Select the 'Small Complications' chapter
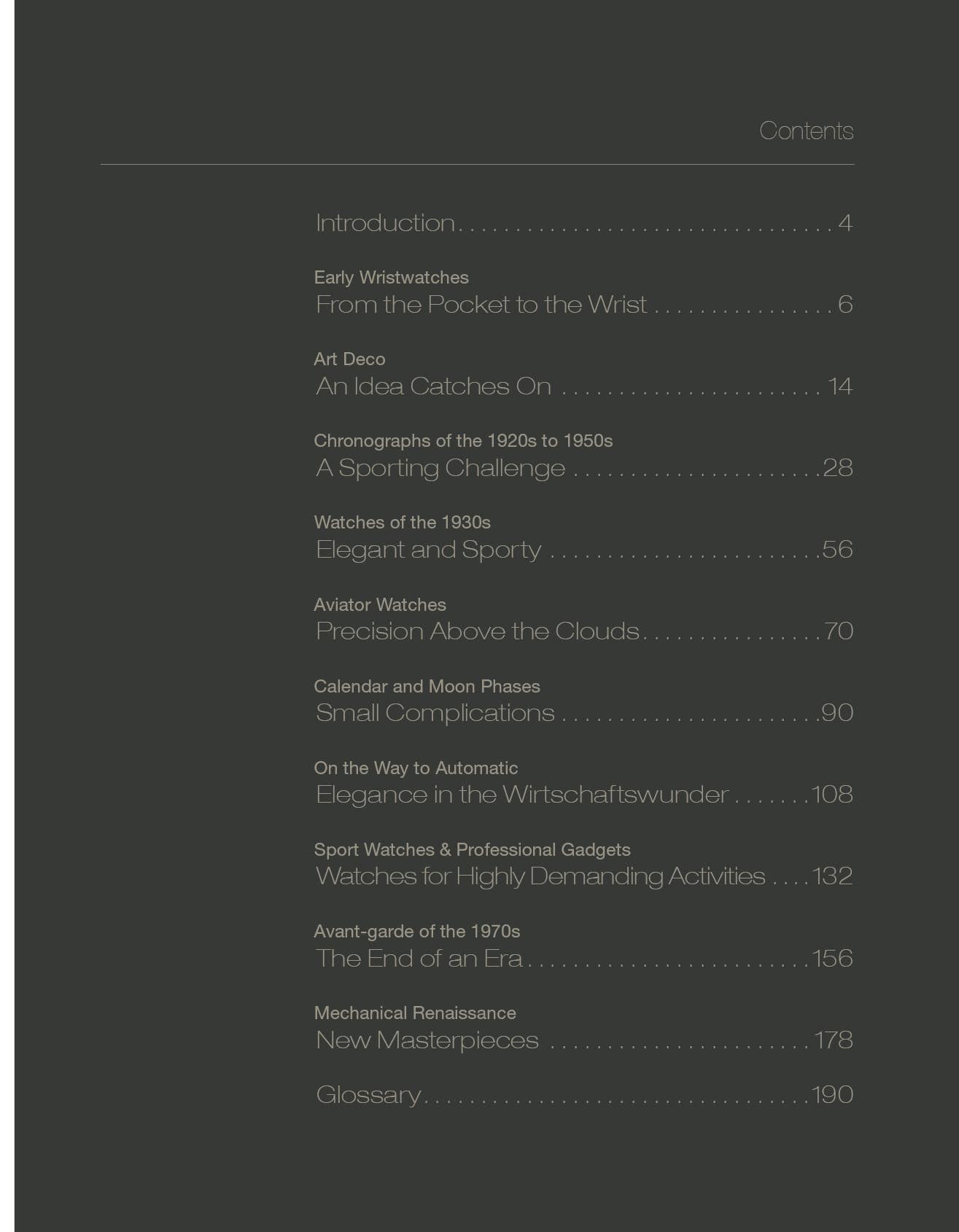This screenshot has width=959, height=1232. pos(435,713)
